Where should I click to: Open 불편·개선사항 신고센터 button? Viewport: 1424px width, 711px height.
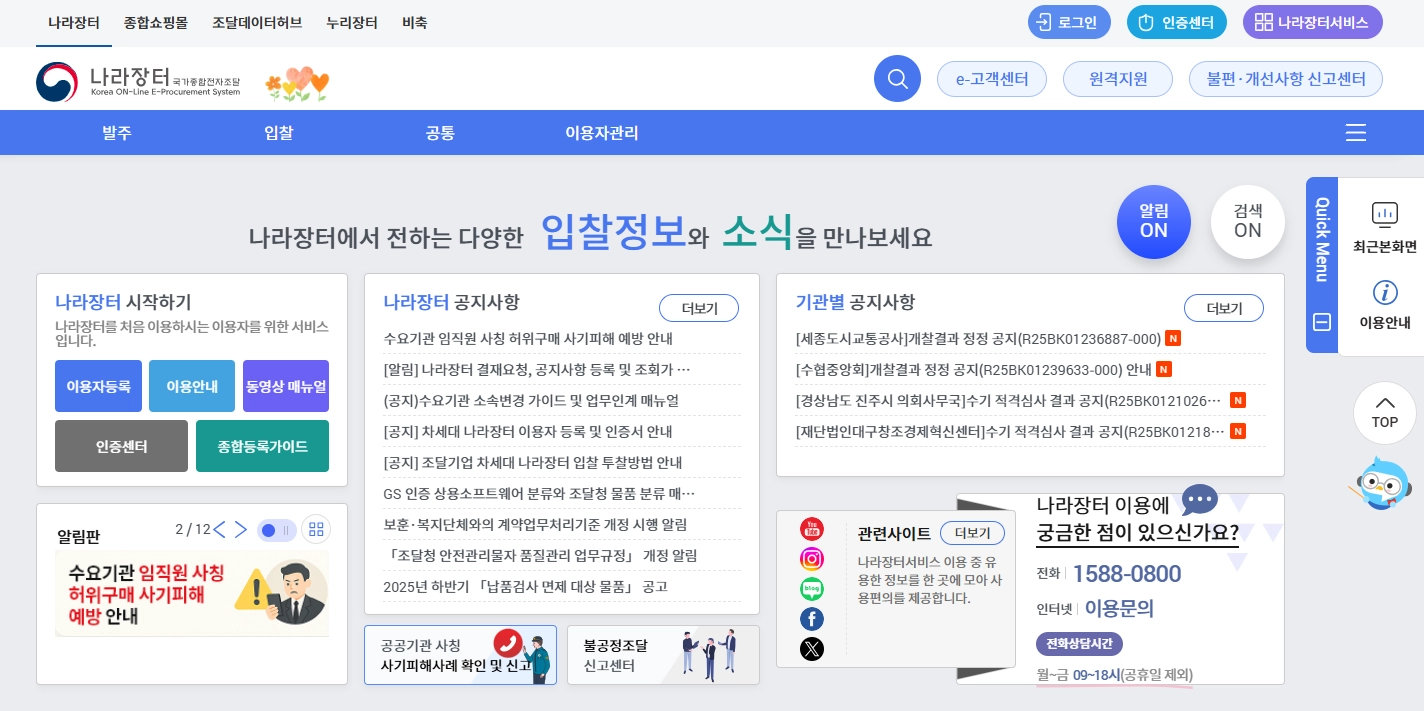[x=1286, y=79]
